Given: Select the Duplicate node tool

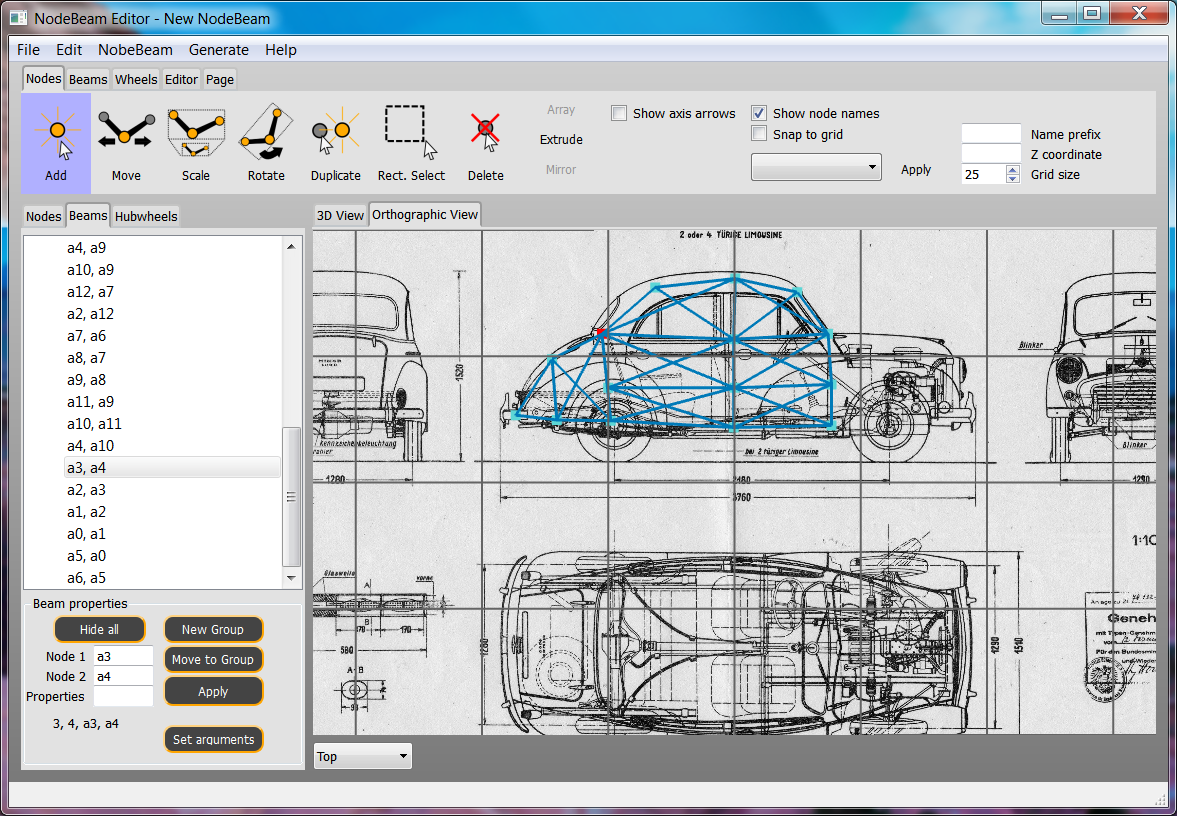Looking at the screenshot, I should (x=336, y=143).
